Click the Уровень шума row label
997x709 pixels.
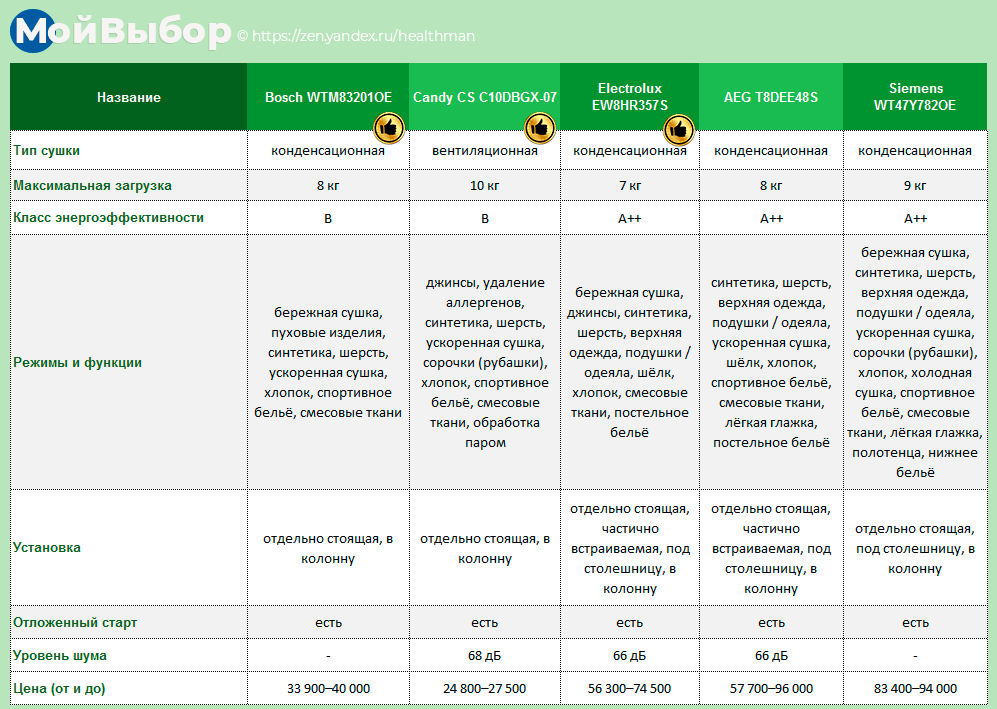pos(60,656)
